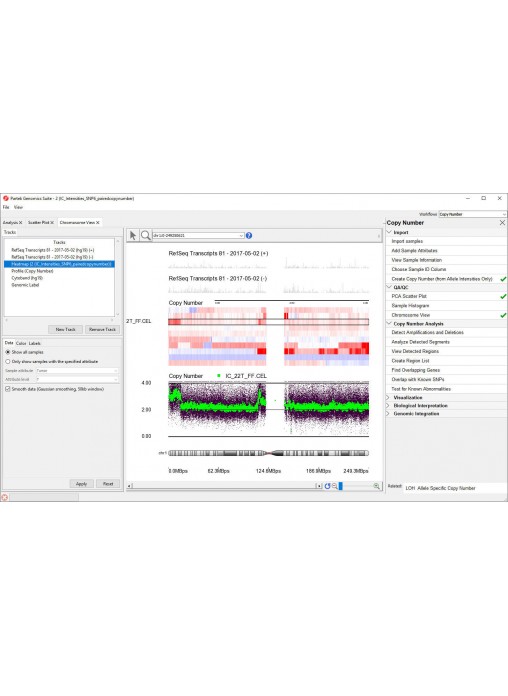Viewport: 508px width, 696px height.
Task: Activate the magnifier zoom tool
Action: (x=145, y=235)
